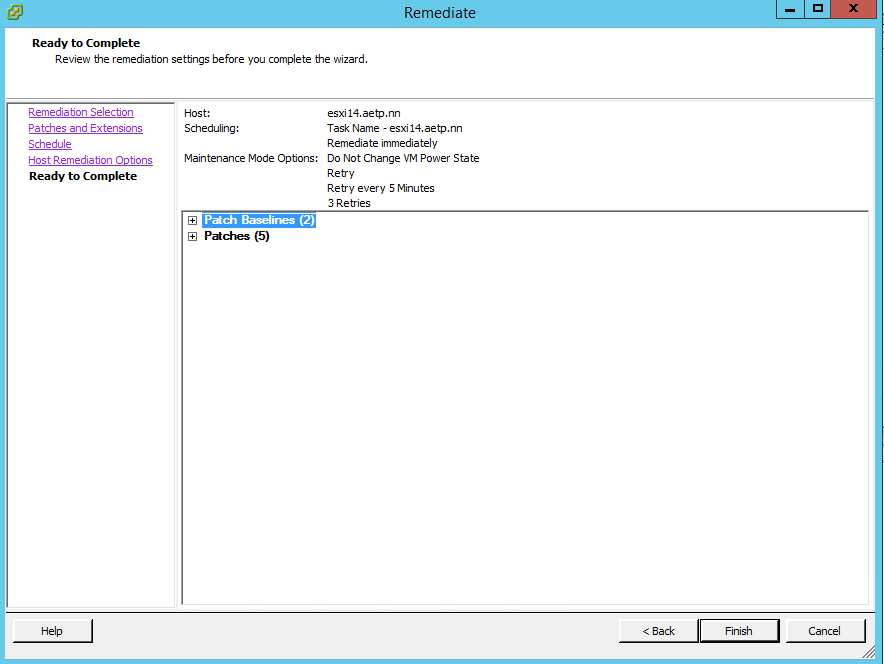Click the Retry every 5 Minutes text
This screenshot has height=664, width=884.
pyautogui.click(x=381, y=188)
